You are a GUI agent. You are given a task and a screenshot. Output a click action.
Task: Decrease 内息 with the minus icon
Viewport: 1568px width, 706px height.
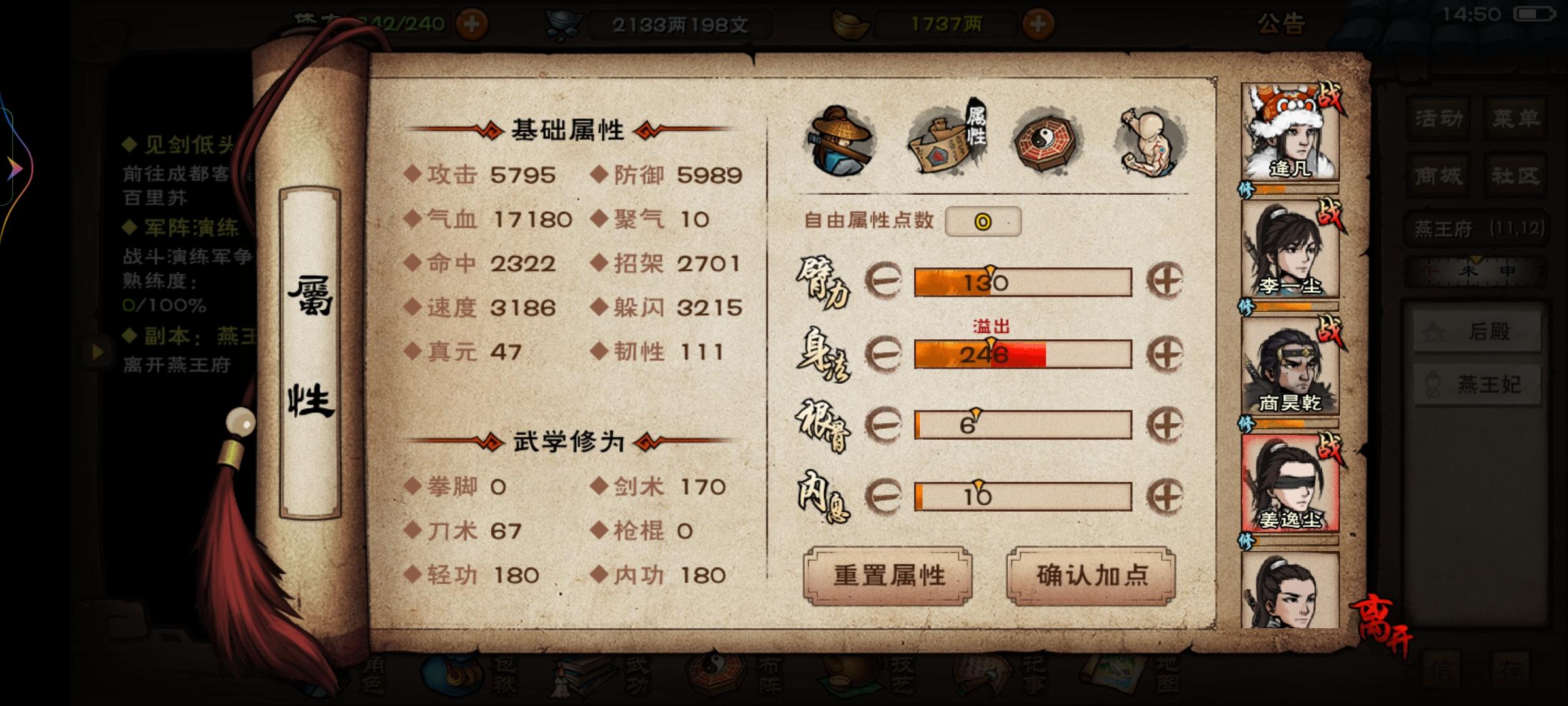coord(883,496)
